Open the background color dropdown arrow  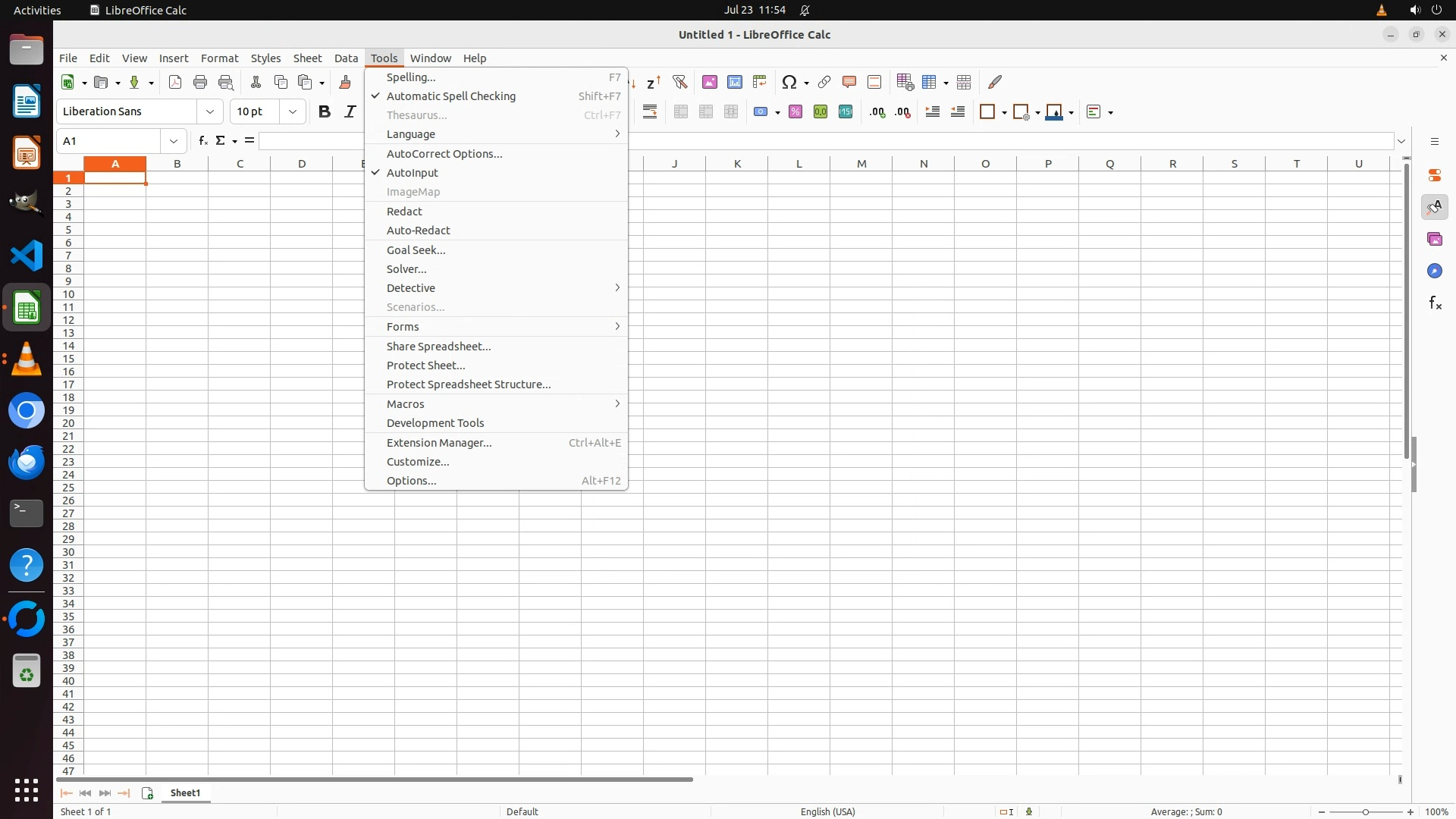coord(1072,113)
